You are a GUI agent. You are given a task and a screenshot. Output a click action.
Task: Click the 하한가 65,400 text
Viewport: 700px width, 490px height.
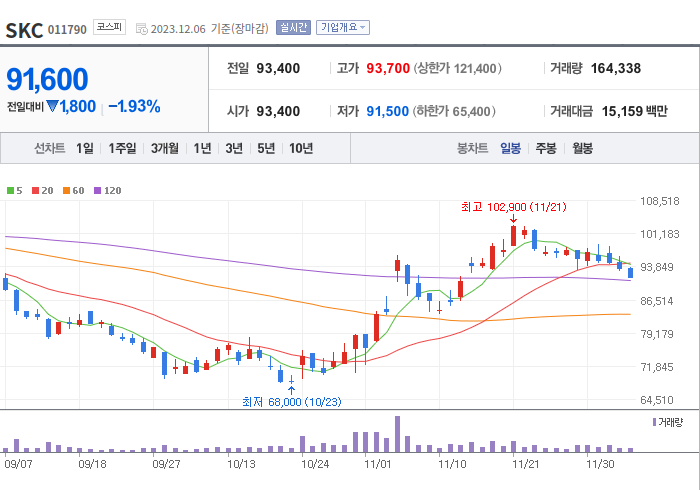(454, 111)
